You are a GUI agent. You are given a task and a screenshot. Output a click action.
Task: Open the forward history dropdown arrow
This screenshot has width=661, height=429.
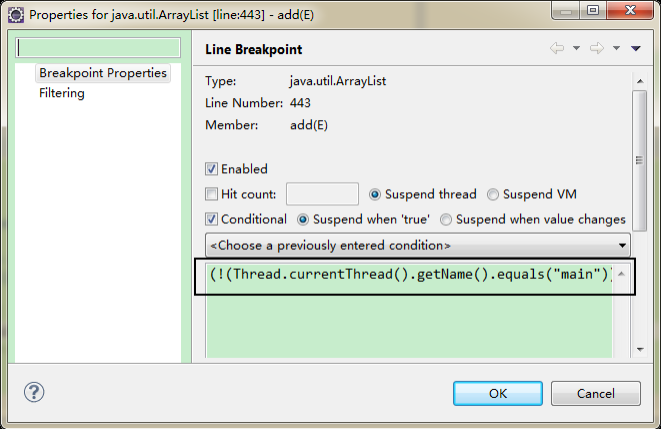tap(613, 48)
